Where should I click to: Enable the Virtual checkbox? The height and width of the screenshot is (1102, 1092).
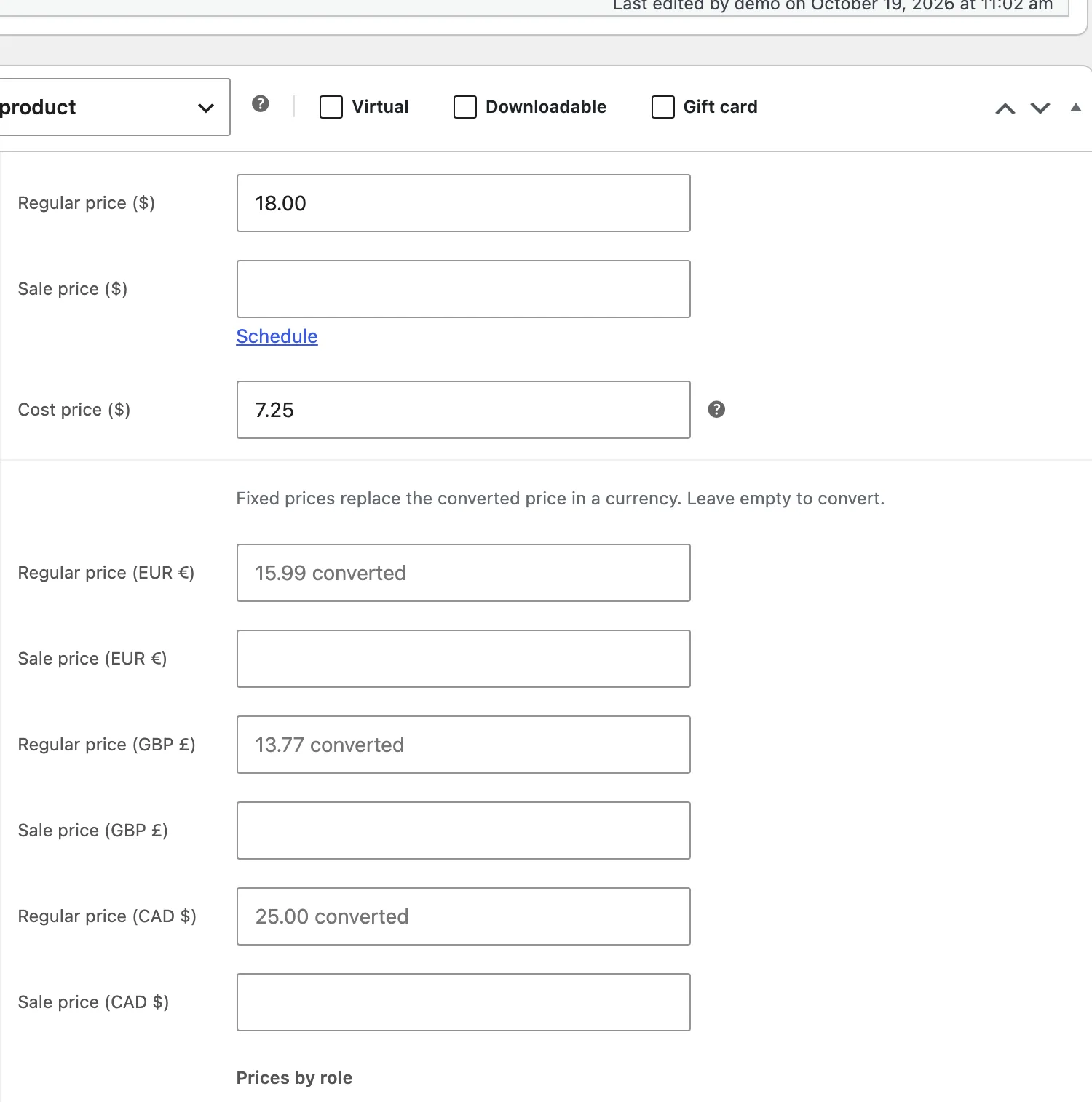(331, 107)
